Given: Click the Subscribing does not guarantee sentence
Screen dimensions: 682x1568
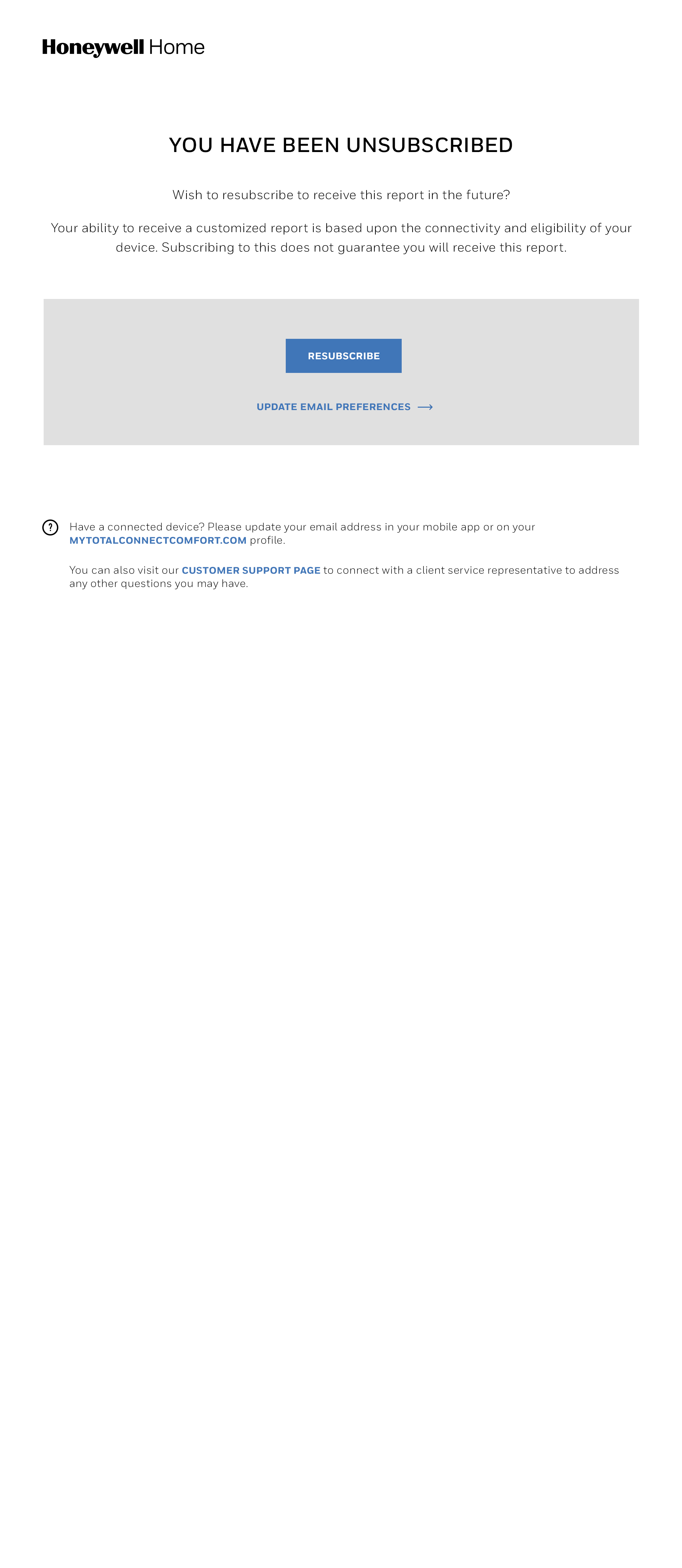Looking at the screenshot, I should pyautogui.click(x=364, y=248).
